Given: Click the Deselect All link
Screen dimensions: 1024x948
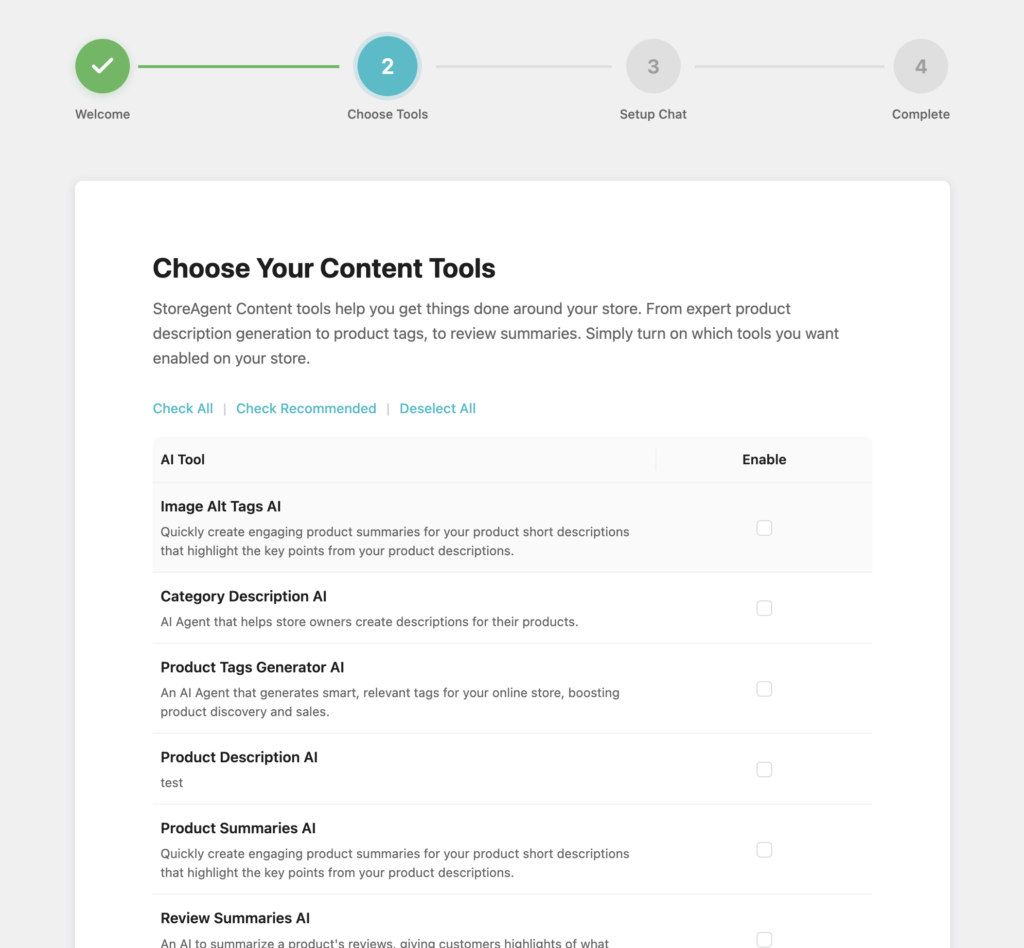Looking at the screenshot, I should [x=437, y=408].
